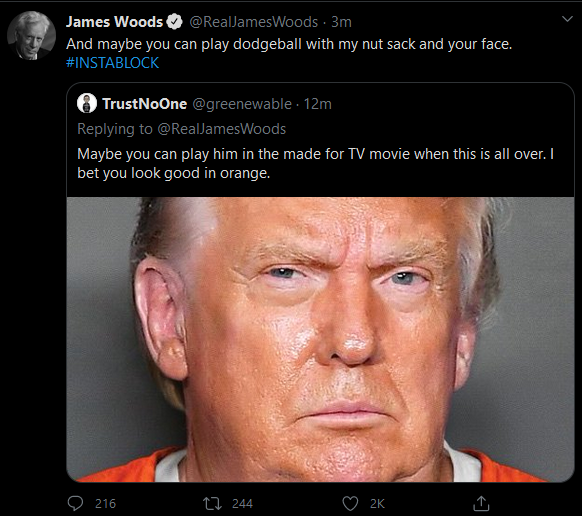Image resolution: width=582 pixels, height=516 pixels.
Task: Click the verified badge next to James Woods
Action: pyautogui.click(x=174, y=22)
